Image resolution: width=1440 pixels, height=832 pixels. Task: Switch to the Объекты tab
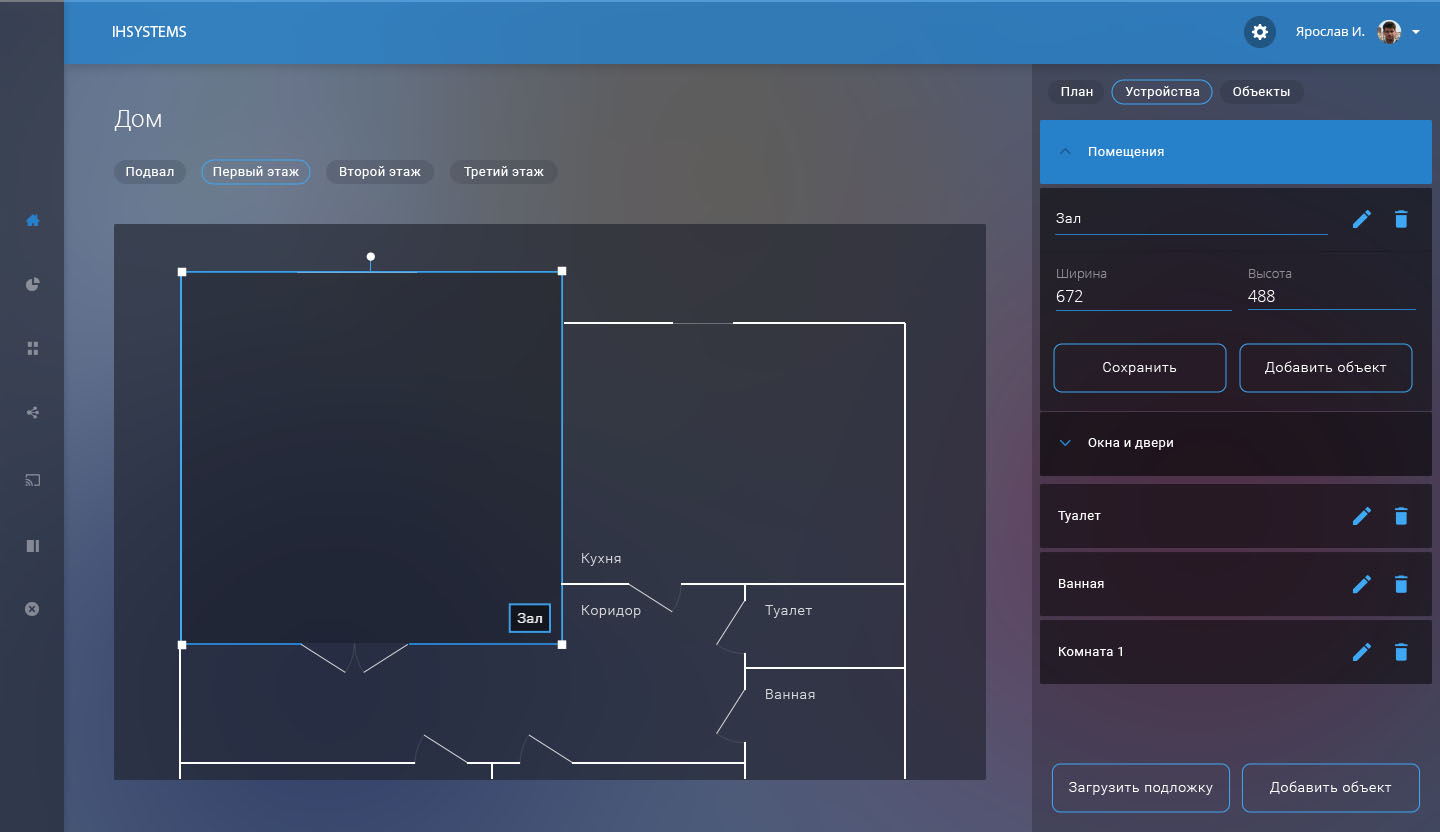1260,92
